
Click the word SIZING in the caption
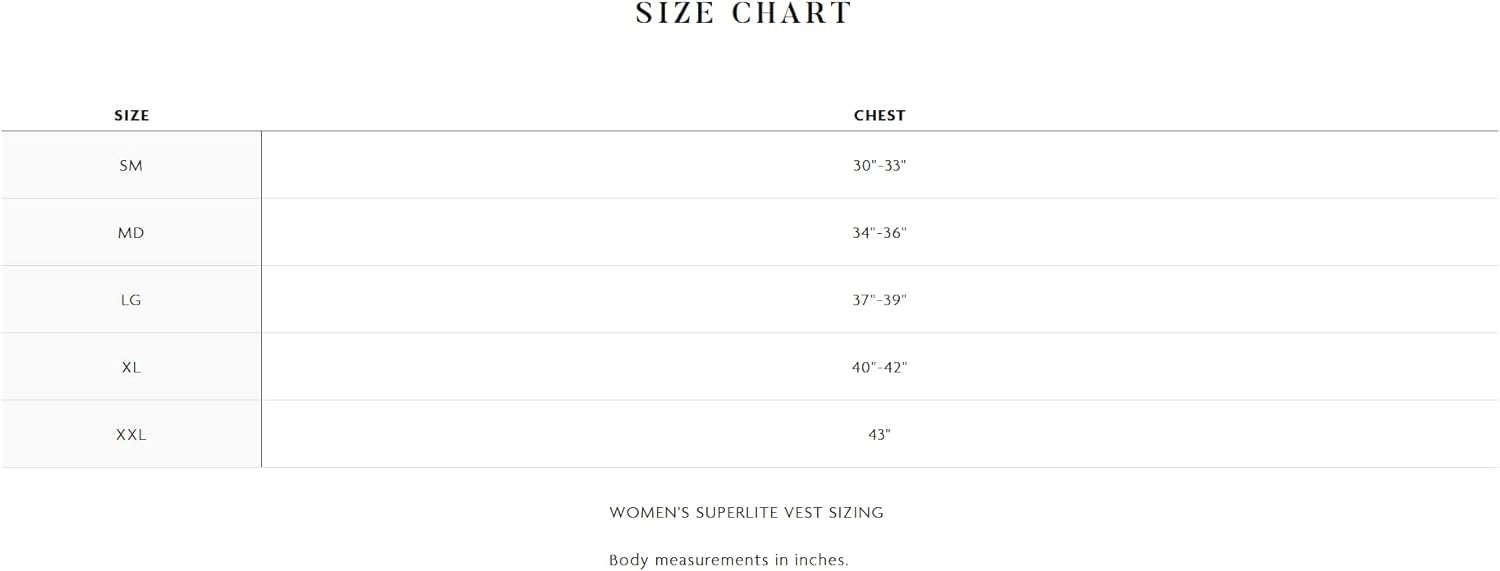click(x=856, y=513)
